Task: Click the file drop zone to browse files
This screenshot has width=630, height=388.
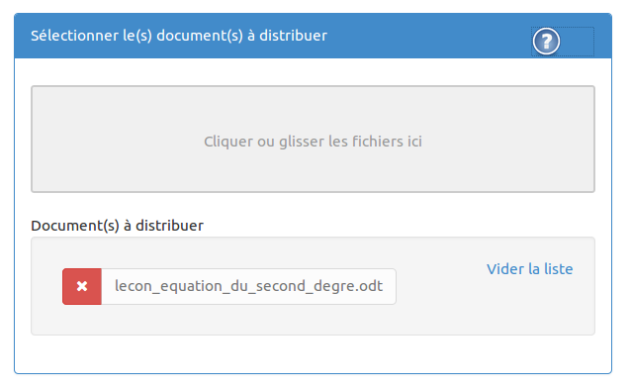Action: 313,139
